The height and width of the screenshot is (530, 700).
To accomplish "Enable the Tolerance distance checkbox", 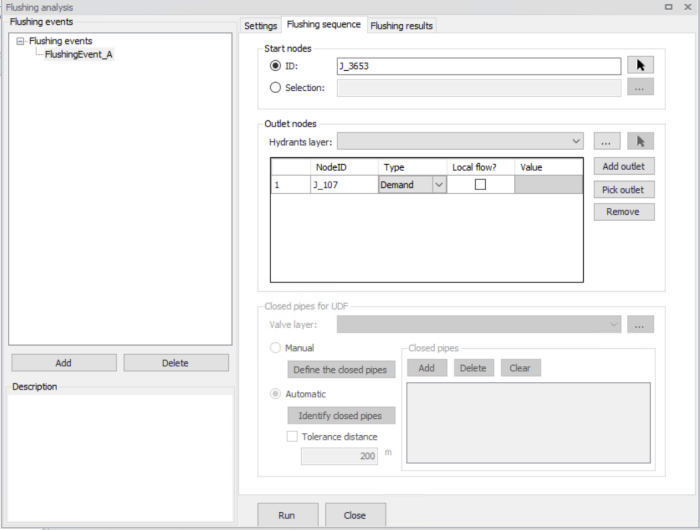I will coord(292,436).
